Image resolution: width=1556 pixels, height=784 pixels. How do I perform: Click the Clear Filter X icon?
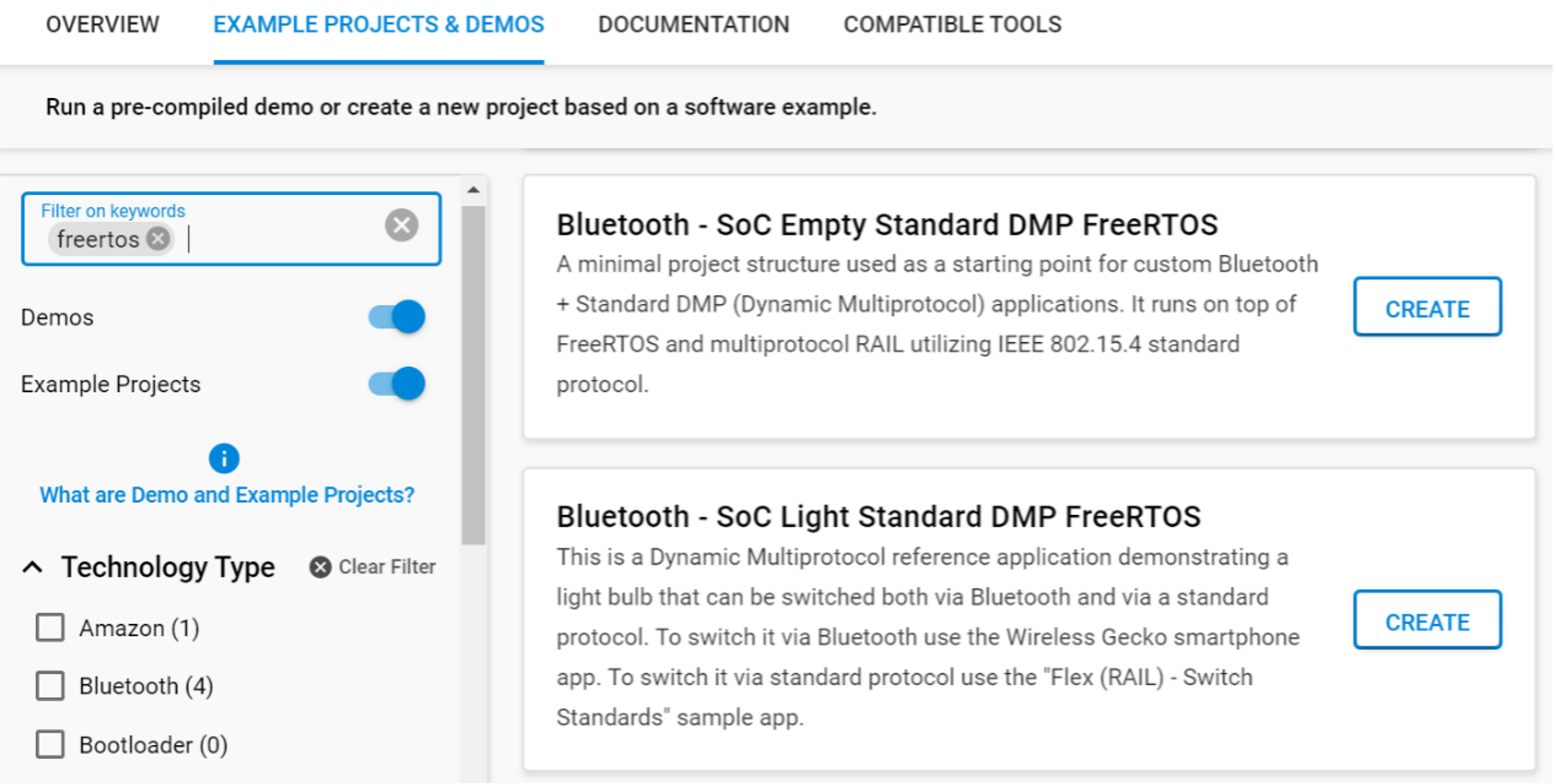point(320,567)
